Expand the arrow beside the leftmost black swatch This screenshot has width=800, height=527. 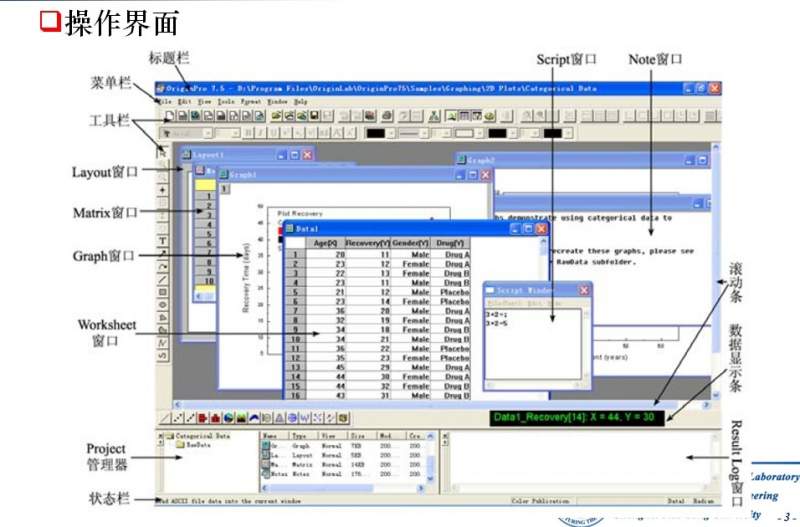pos(391,134)
